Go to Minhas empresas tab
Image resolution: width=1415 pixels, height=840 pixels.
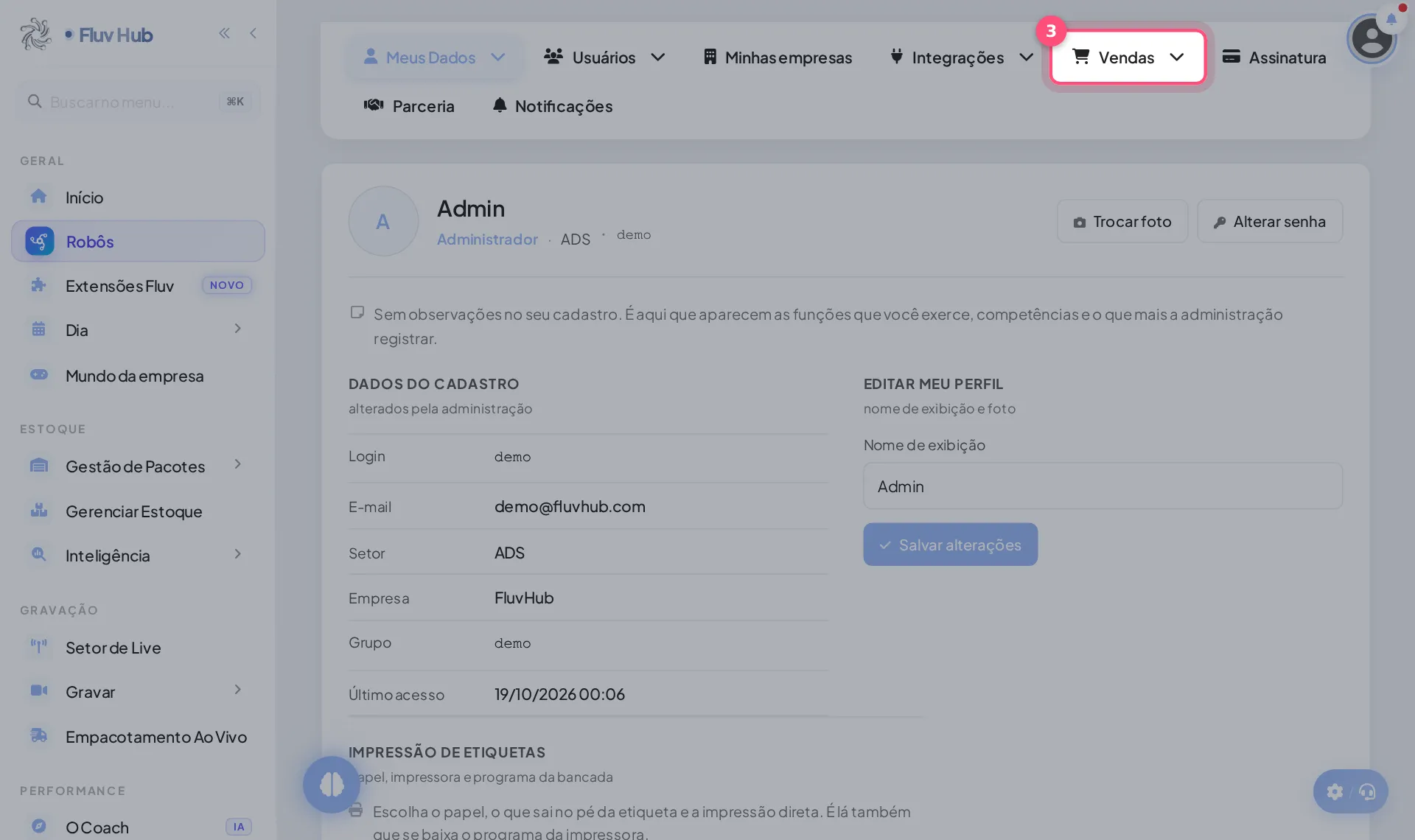778,57
